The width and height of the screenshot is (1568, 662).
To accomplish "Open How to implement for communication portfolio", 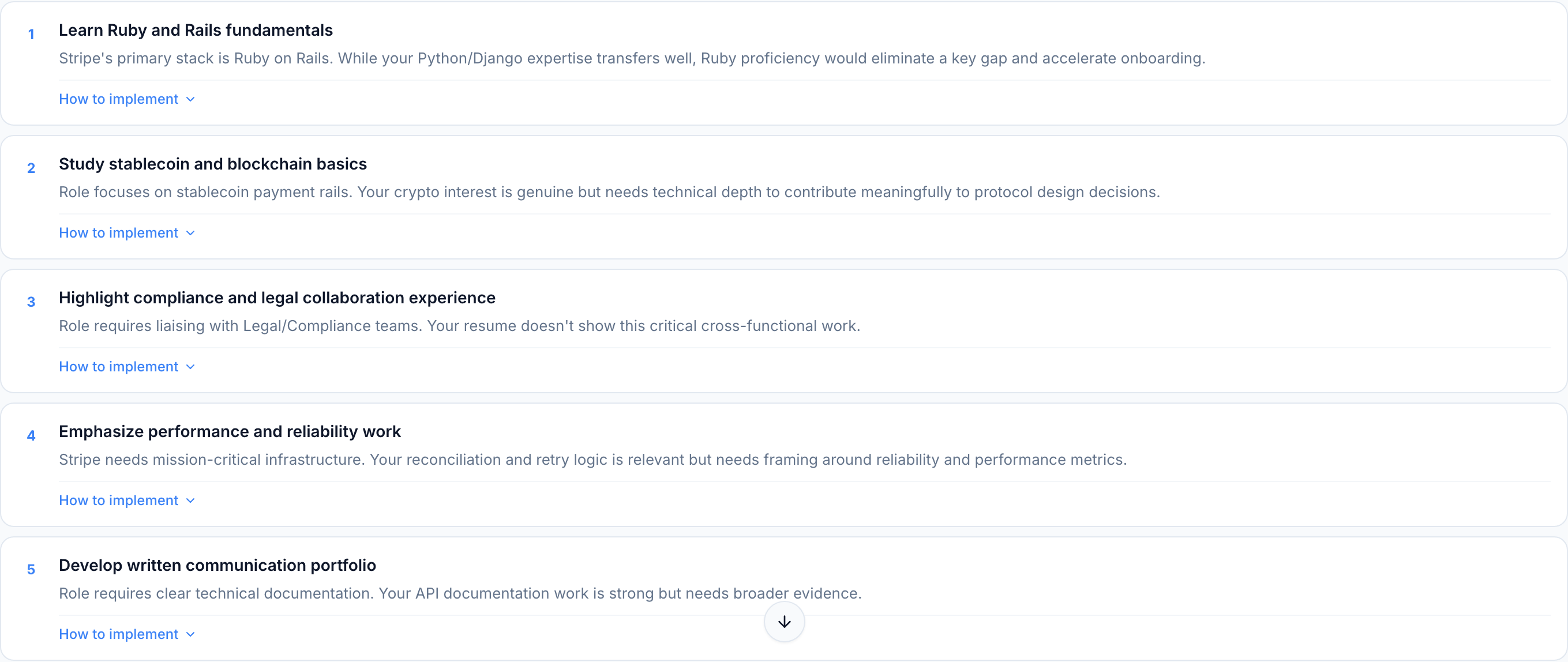I will (119, 635).
